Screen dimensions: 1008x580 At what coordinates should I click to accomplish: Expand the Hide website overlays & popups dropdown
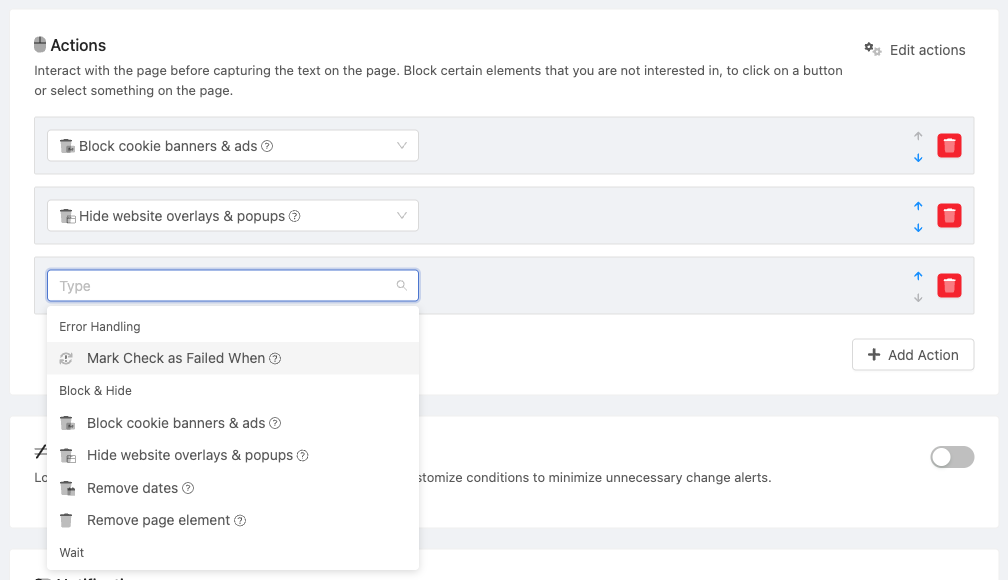click(233, 216)
